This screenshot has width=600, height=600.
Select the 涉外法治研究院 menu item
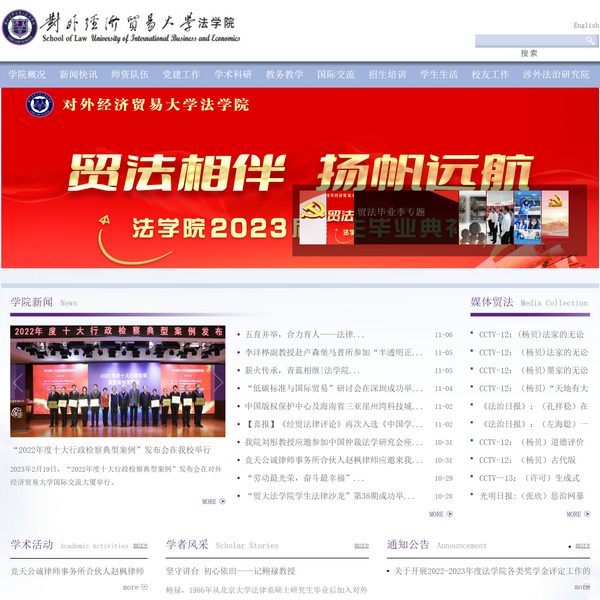(x=556, y=74)
